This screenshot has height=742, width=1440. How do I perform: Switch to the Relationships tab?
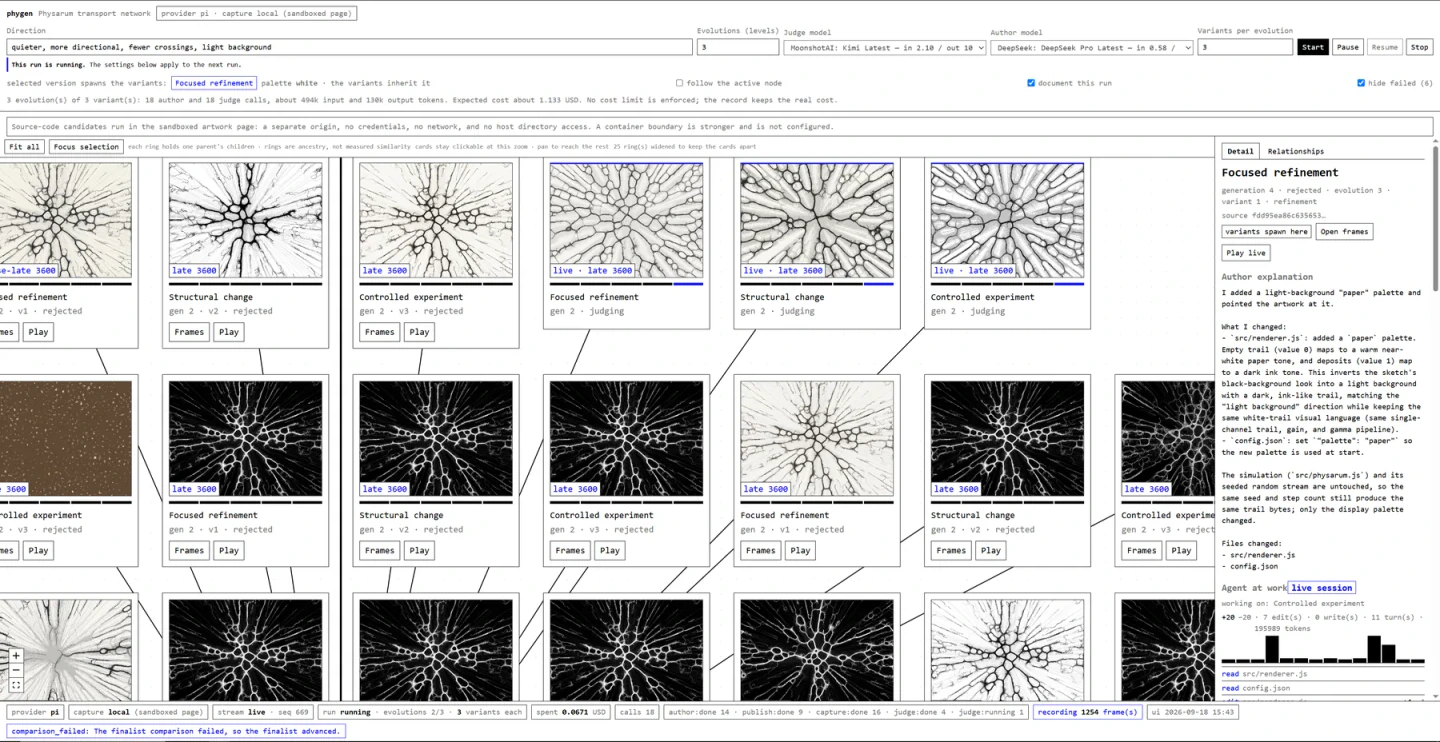(1295, 151)
